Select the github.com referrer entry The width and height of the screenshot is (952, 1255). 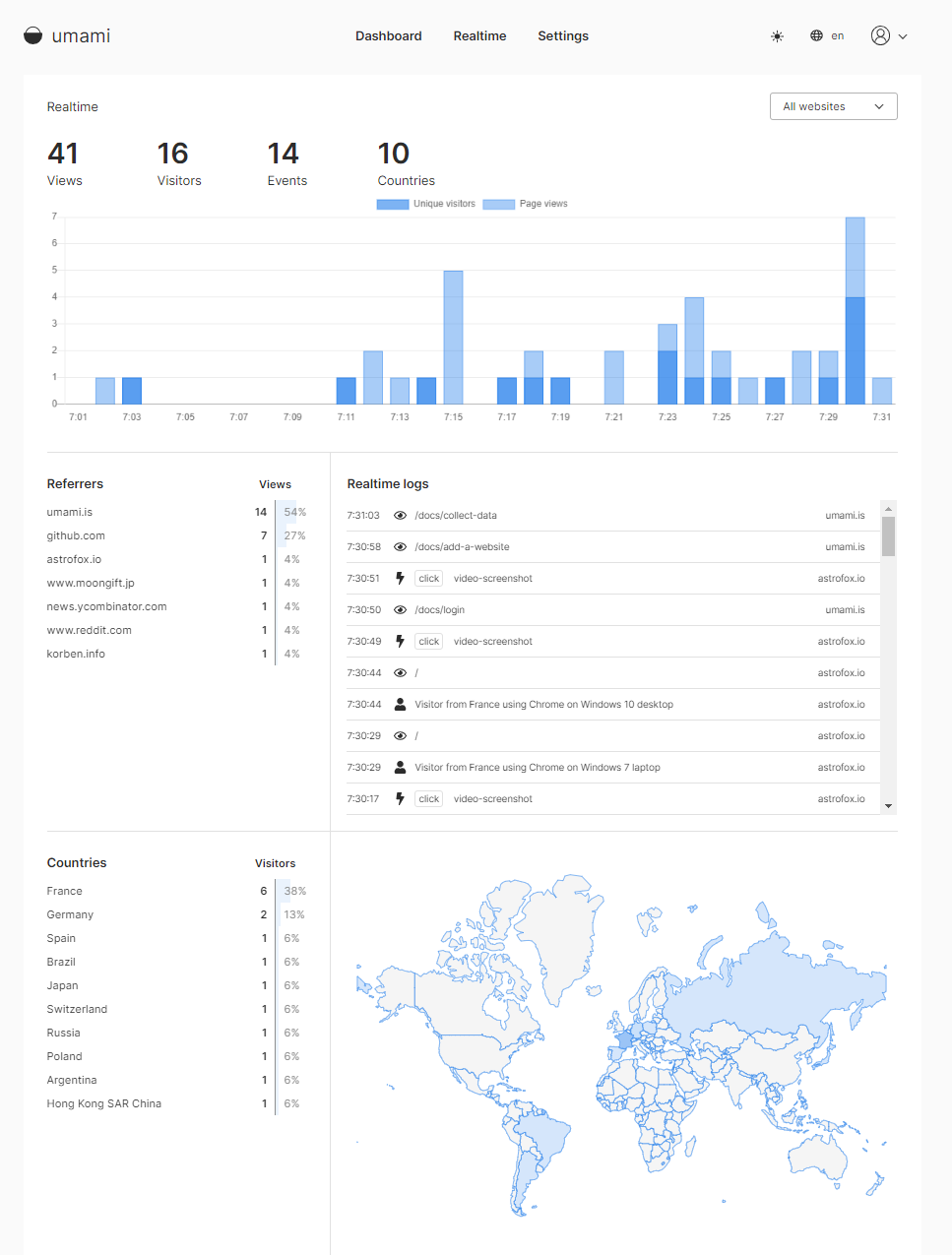tap(76, 535)
